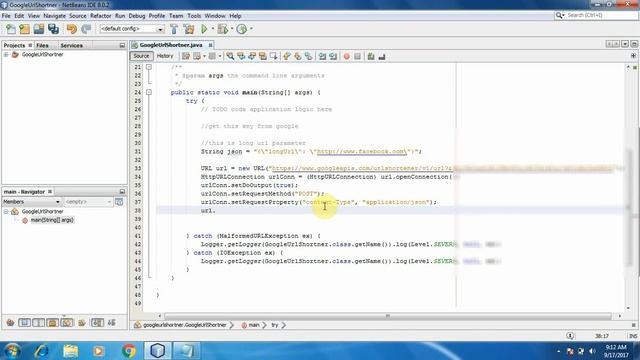This screenshot has width=640, height=360.
Task: Click the New File toolbar icon
Action: tap(11, 29)
